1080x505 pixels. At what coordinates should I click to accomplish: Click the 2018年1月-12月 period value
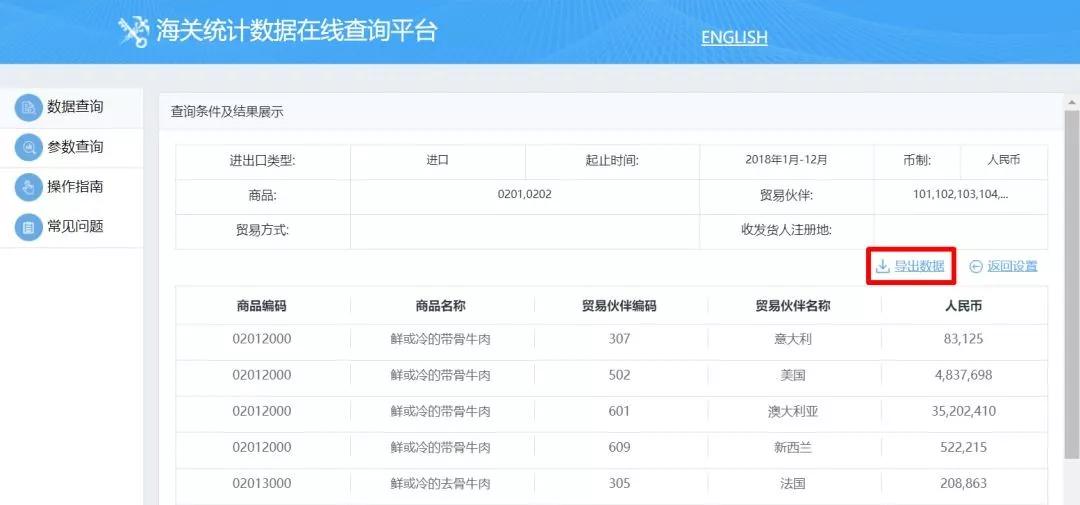tap(786, 160)
